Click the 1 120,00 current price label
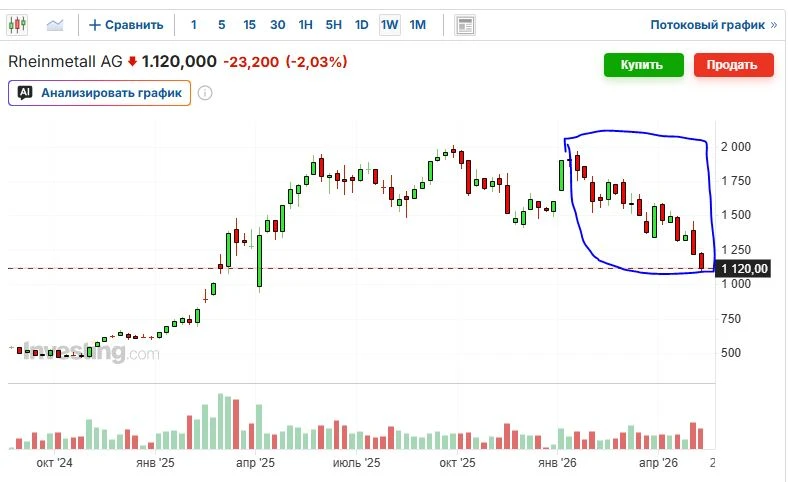Image resolution: width=788 pixels, height=482 pixels. click(x=743, y=269)
